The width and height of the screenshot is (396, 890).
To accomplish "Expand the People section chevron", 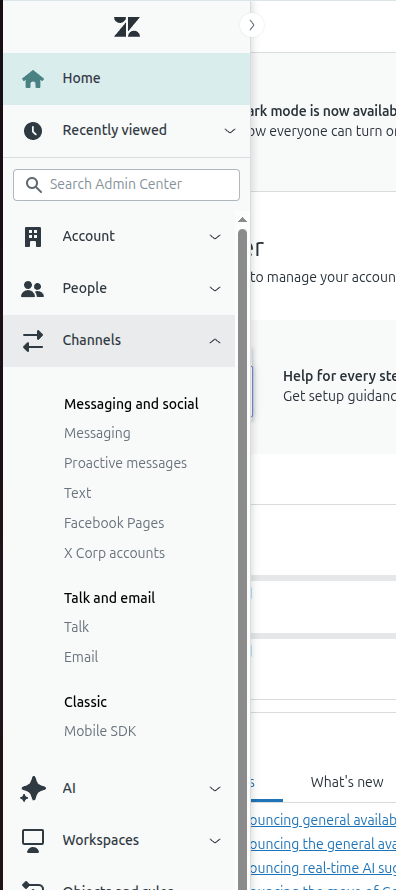I will tap(215, 289).
